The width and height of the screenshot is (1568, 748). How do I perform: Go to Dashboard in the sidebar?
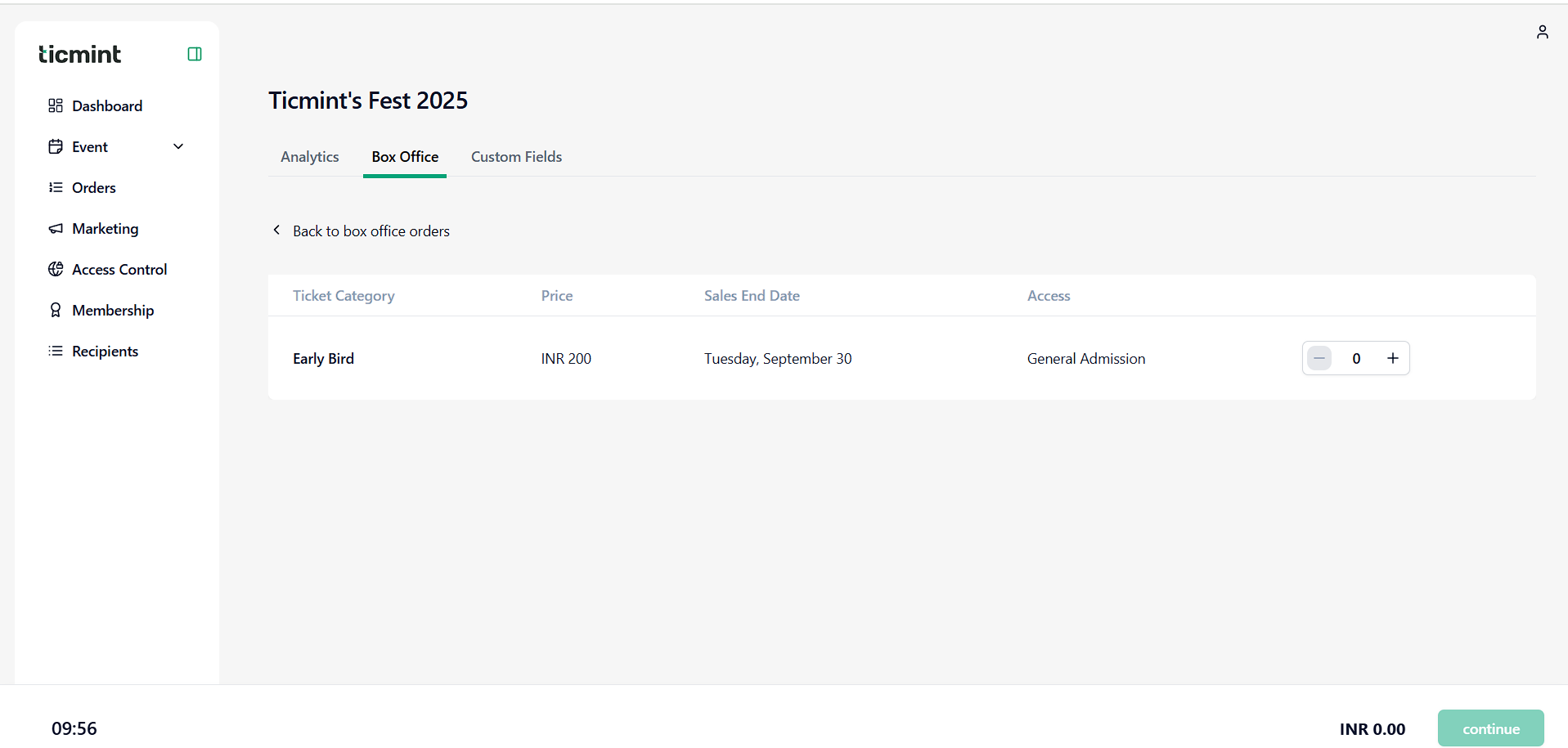(107, 105)
